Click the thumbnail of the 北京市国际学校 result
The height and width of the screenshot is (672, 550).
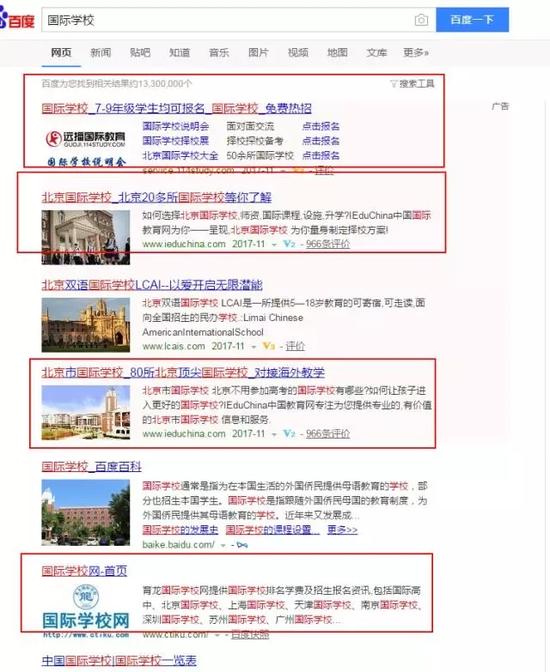pos(86,413)
